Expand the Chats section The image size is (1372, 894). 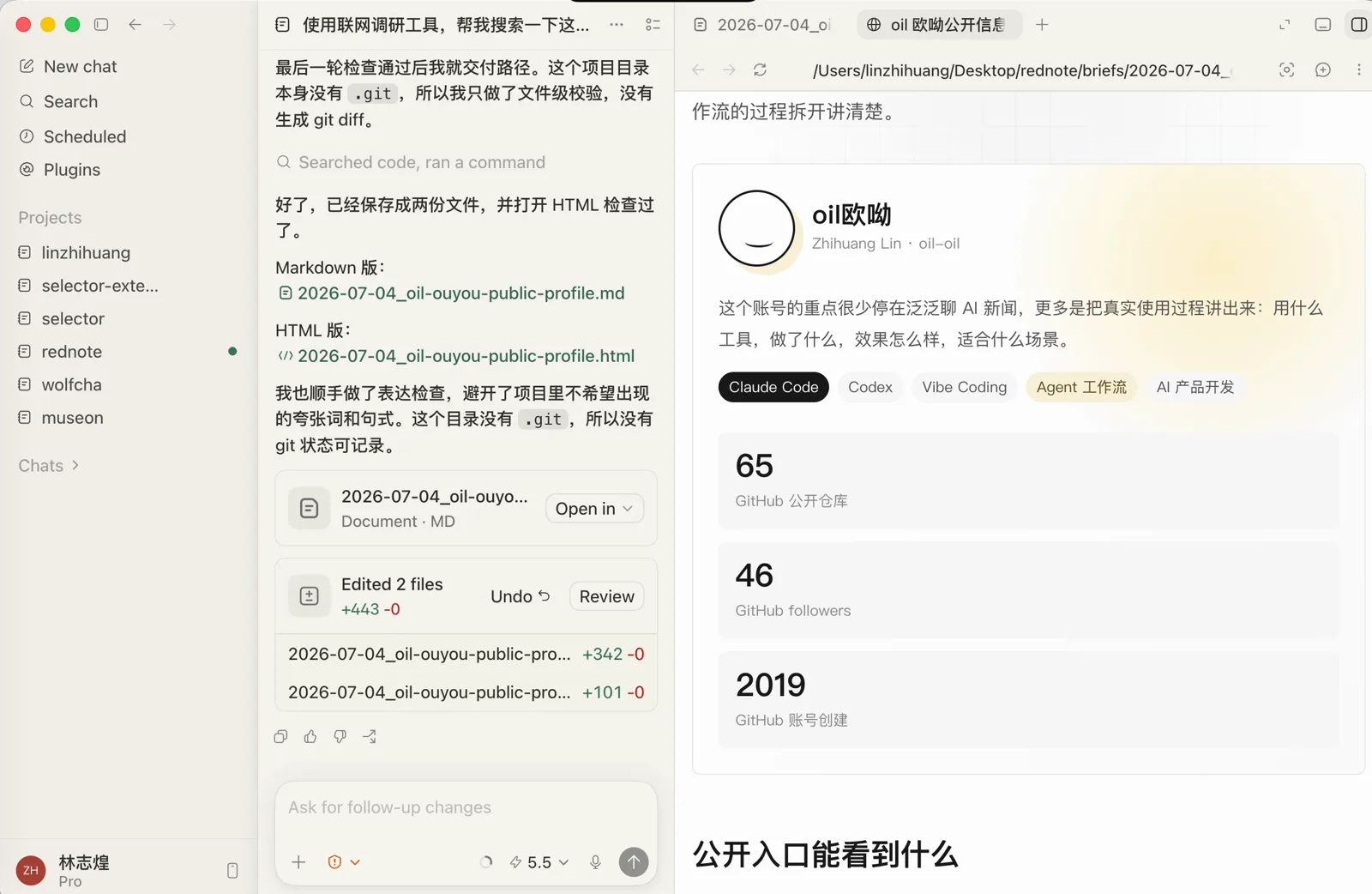coord(49,466)
